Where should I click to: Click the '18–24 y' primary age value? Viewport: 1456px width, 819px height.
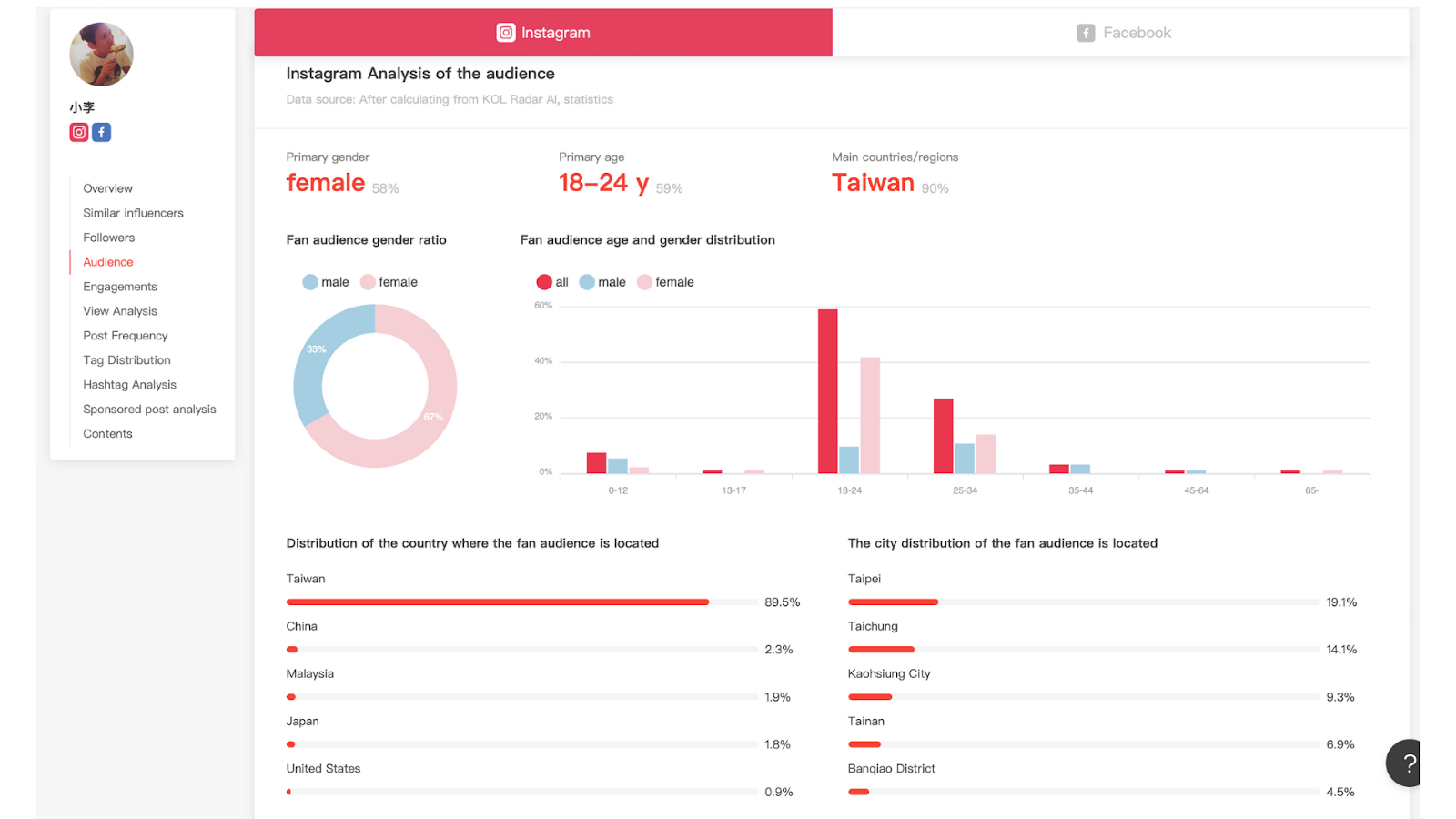pos(603,183)
